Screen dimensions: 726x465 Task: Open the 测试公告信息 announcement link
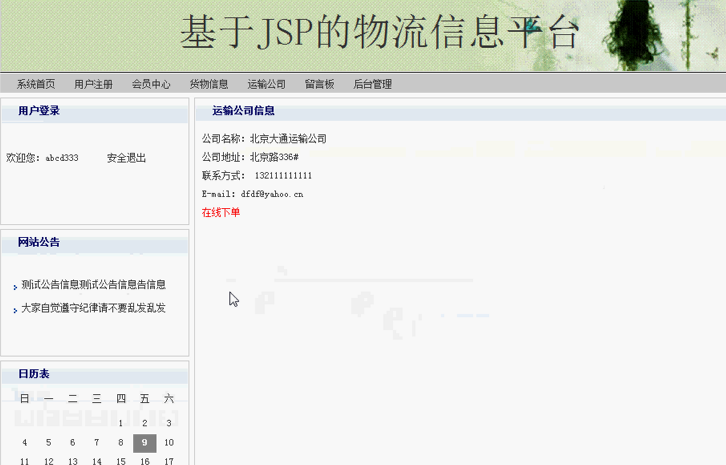[x=93, y=285]
